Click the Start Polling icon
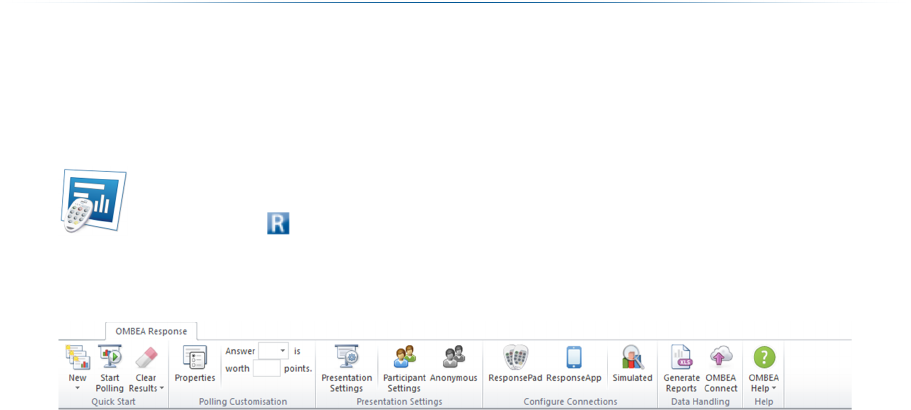 [x=110, y=357]
